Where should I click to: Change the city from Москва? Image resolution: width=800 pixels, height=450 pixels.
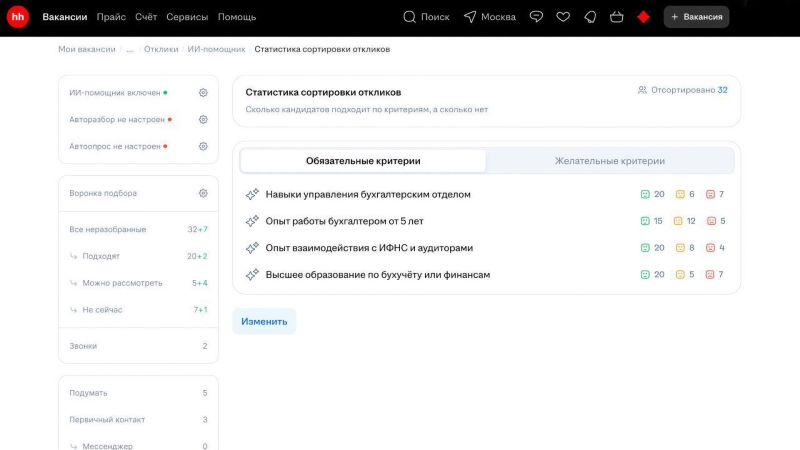coord(490,17)
